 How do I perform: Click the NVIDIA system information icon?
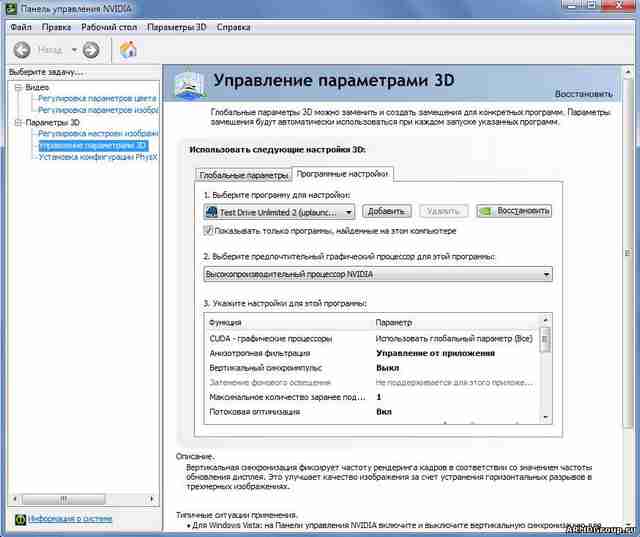pos(20,519)
